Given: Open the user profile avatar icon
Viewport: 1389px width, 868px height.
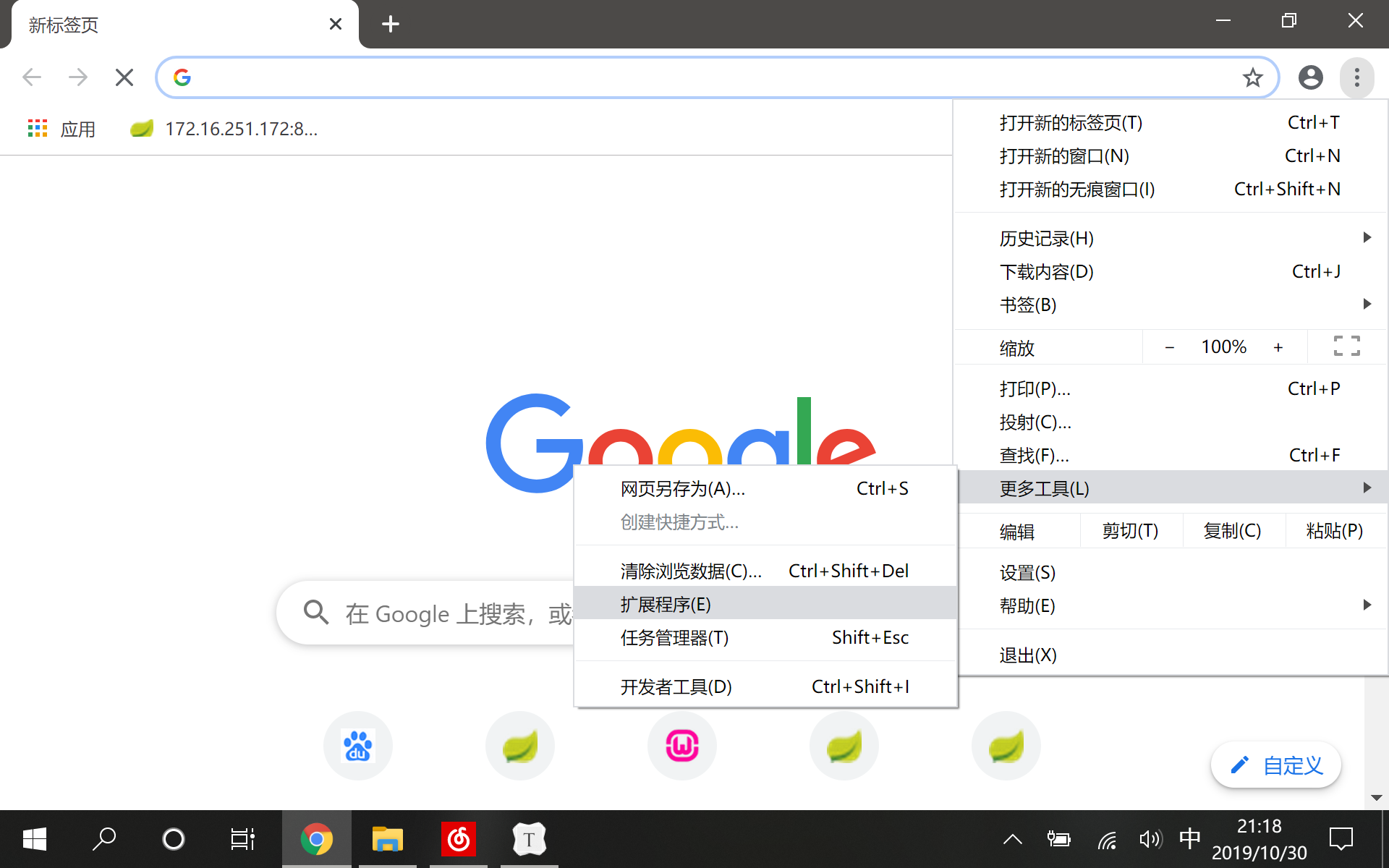Looking at the screenshot, I should pyautogui.click(x=1310, y=77).
